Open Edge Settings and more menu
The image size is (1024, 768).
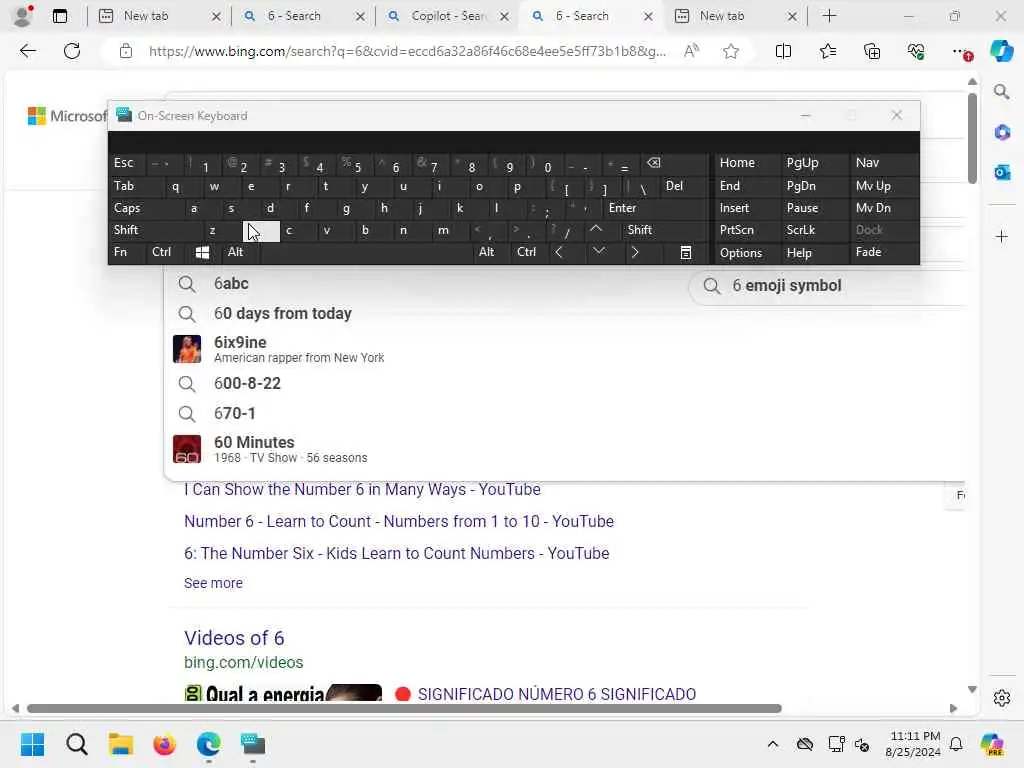pos(961,51)
